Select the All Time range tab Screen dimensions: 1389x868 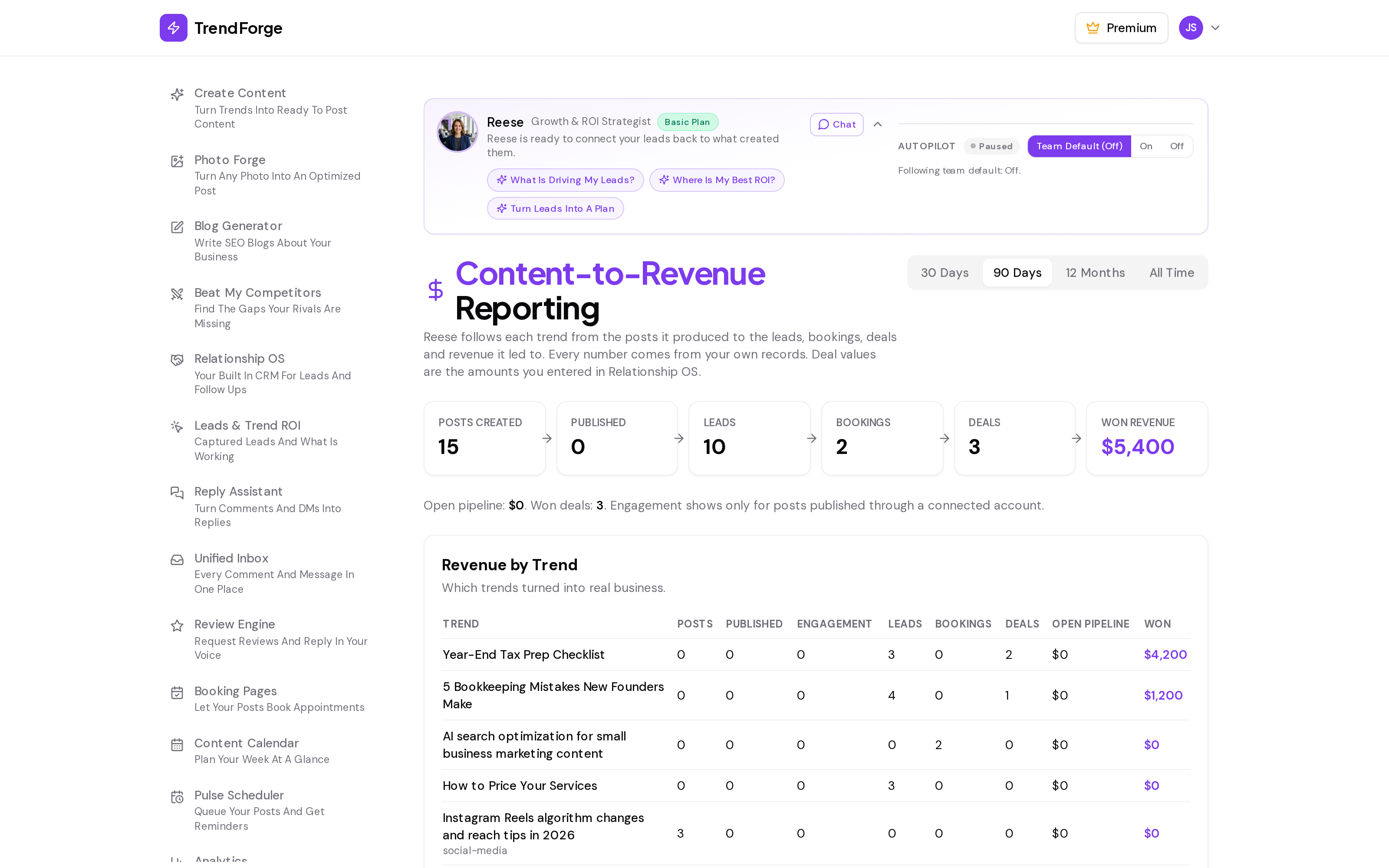[x=1172, y=273]
